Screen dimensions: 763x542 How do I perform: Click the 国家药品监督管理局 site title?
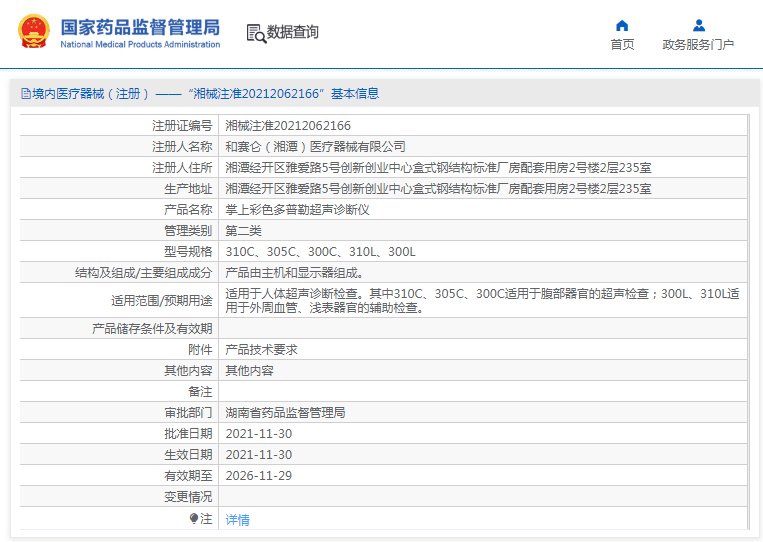coord(140,27)
